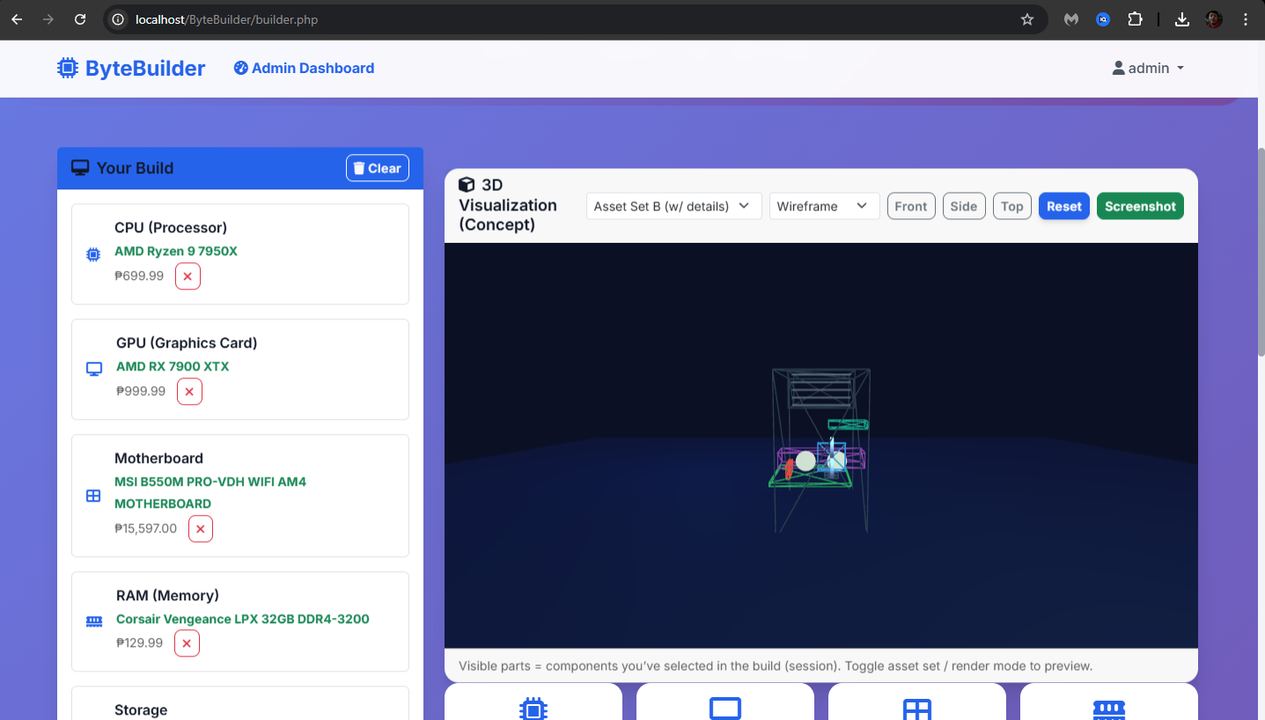
Task: Click the monitor icon beside Your Build
Action: (80, 168)
